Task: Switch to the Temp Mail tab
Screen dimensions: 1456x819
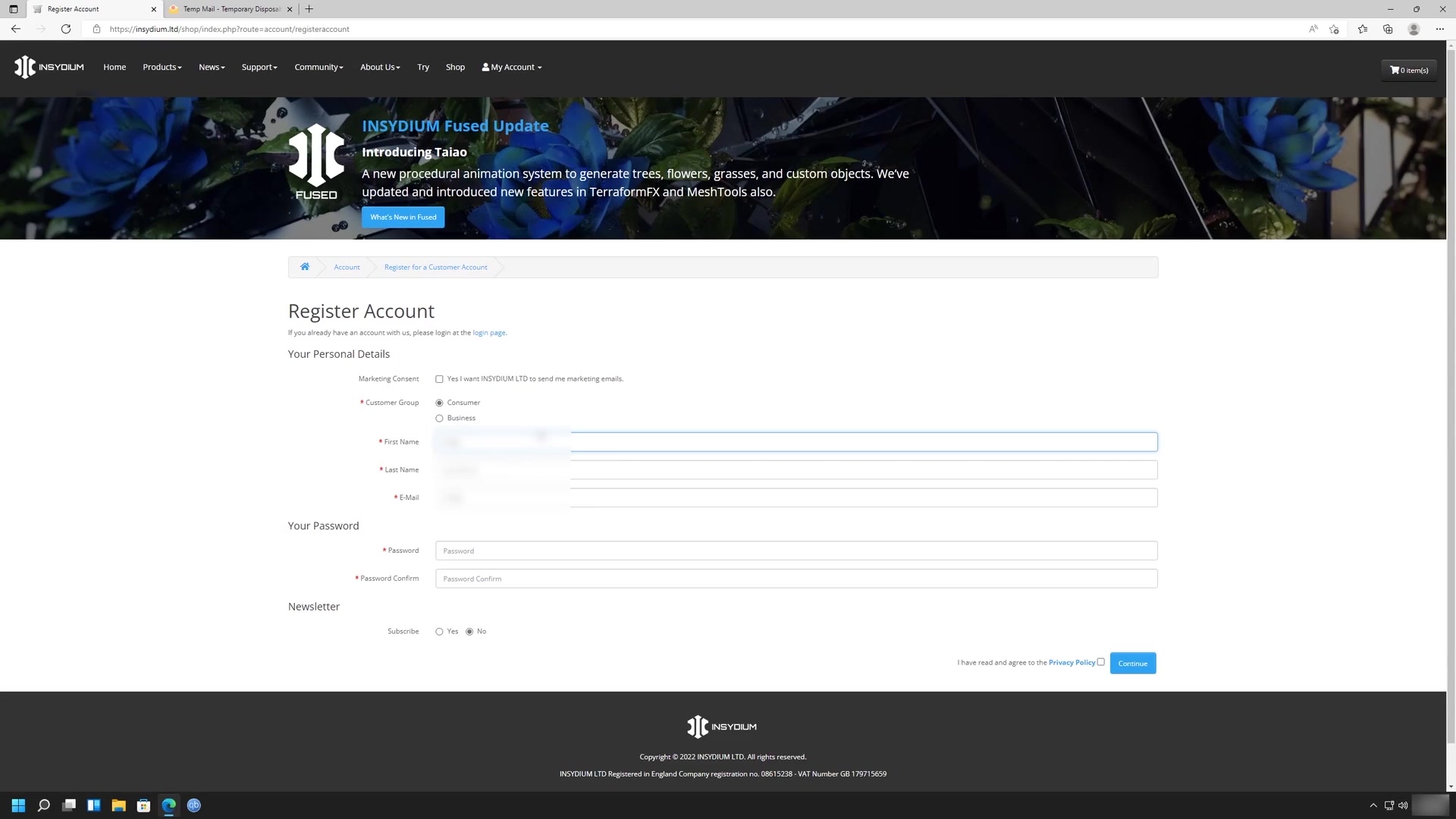Action: (x=227, y=9)
